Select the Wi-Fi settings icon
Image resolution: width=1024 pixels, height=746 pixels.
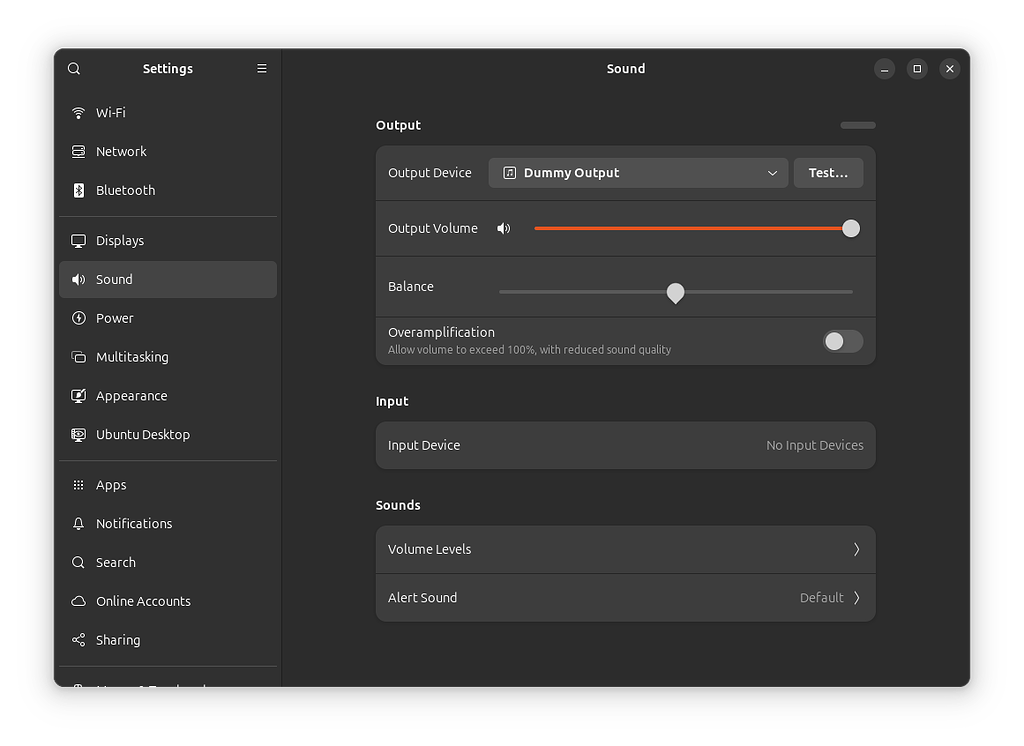click(x=79, y=112)
